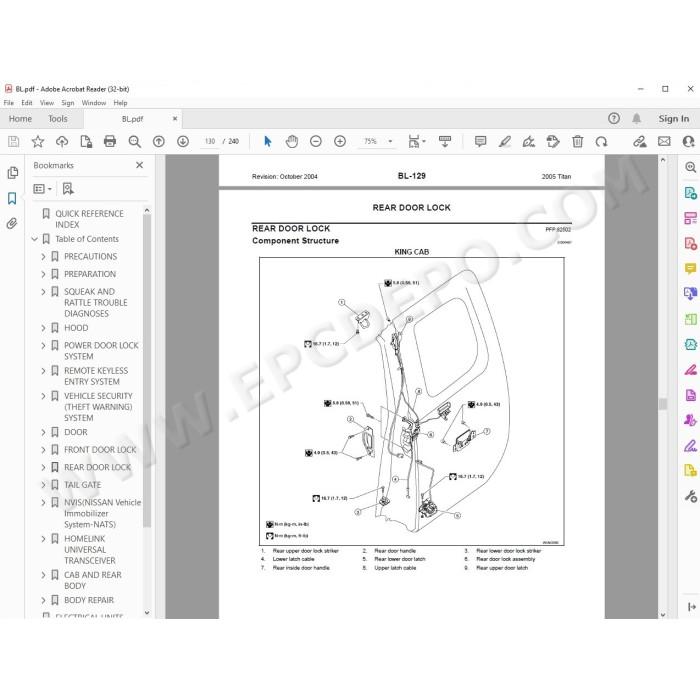Send file by email envelope
The image size is (700, 700).
[x=664, y=142]
